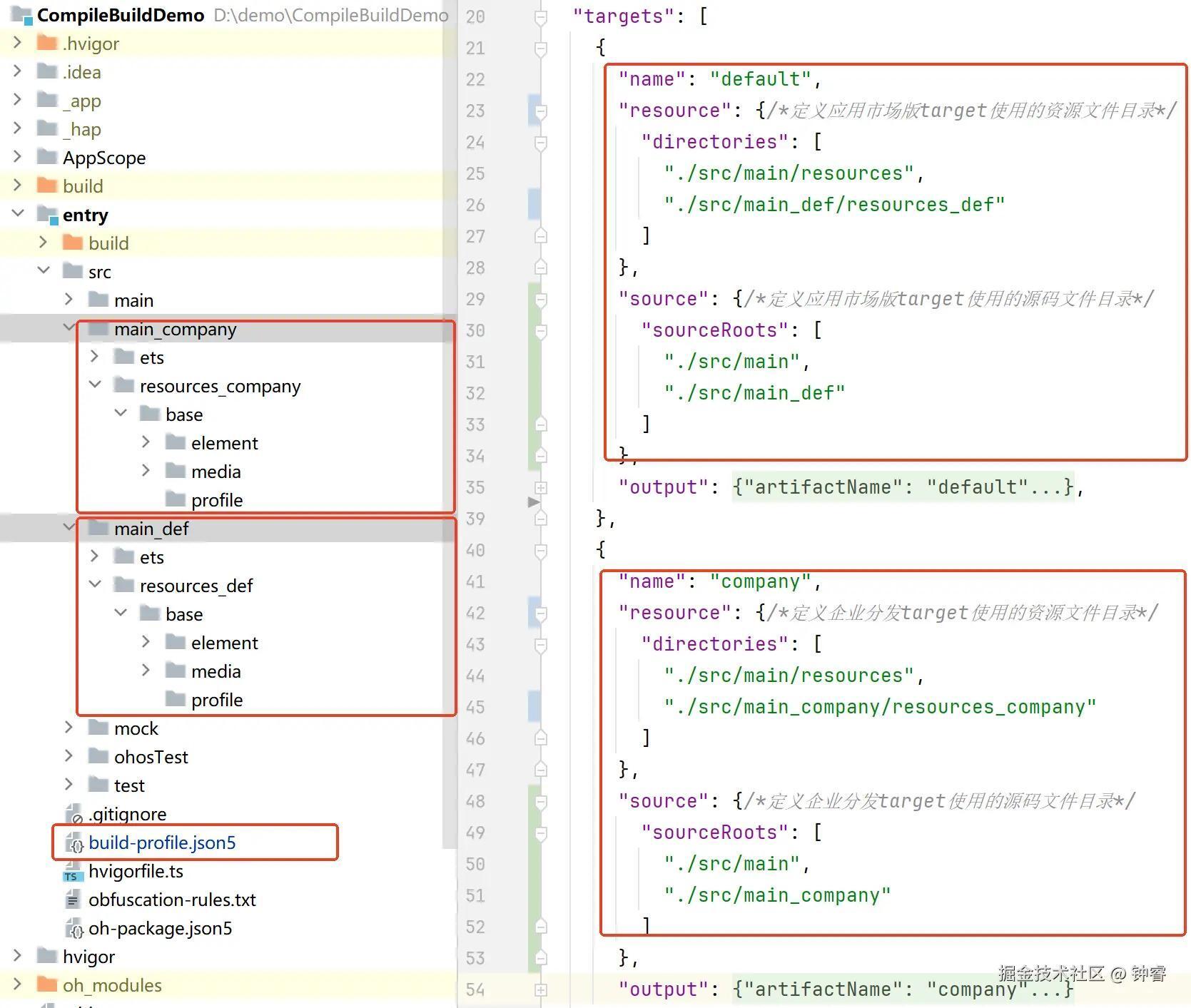Click the "./src/main_company" string on line 51
The height and width of the screenshot is (1008, 1191).
tap(777, 895)
